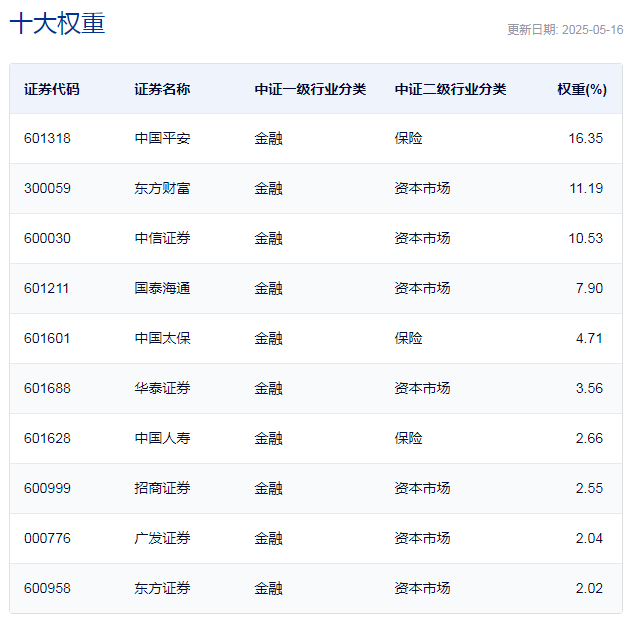This screenshot has width=630, height=622.
Task: Click weight value 3.56
Action: pyautogui.click(x=589, y=388)
